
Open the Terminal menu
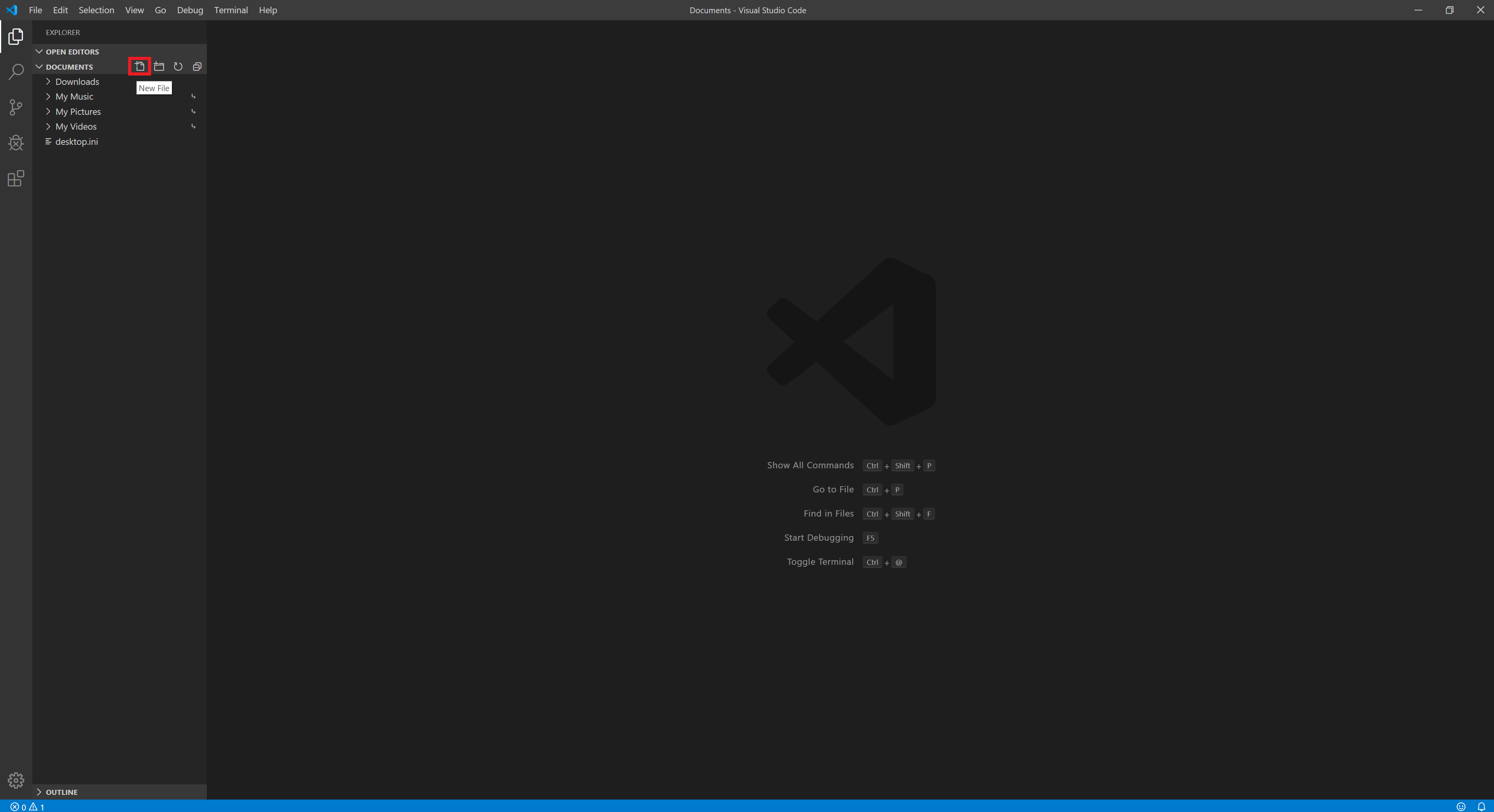[x=230, y=10]
